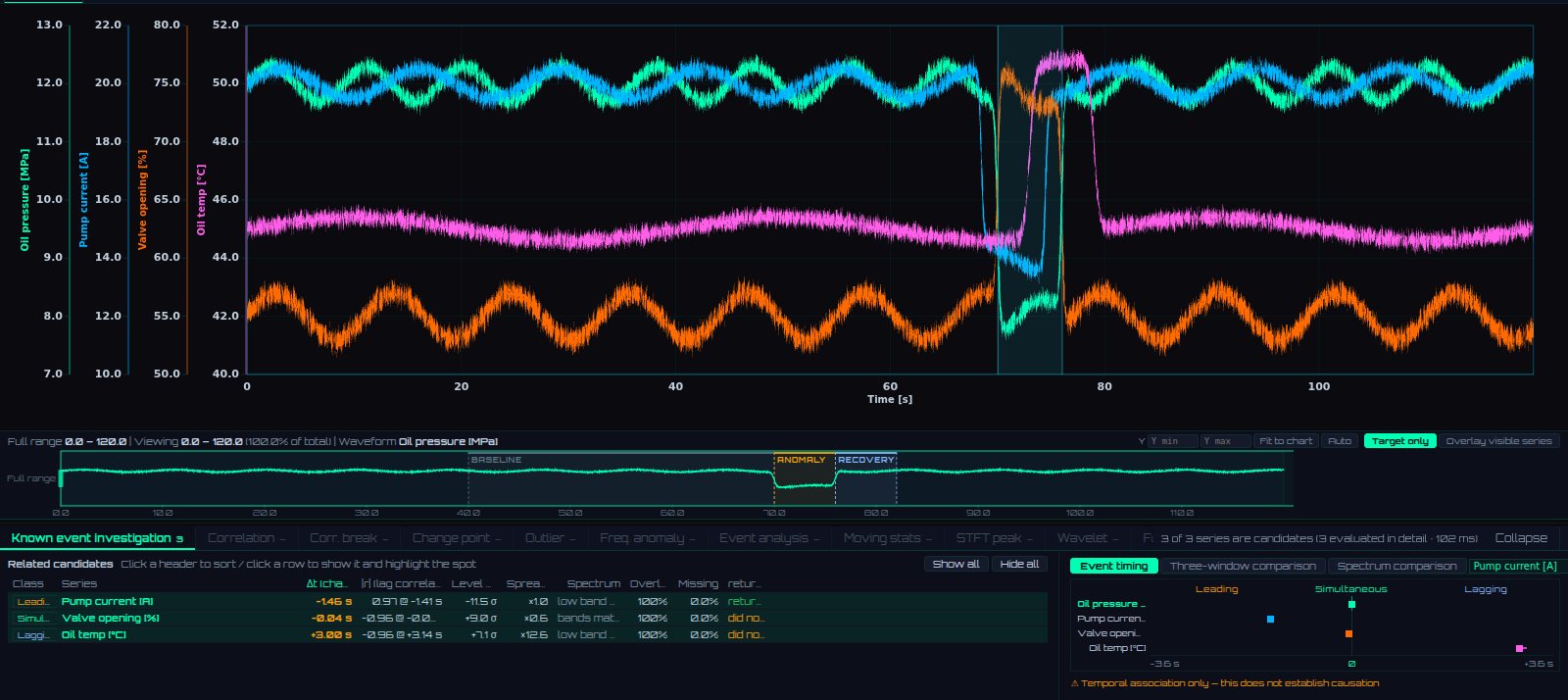
Task: Click the blue Pump current timing marker
Action: tap(1270, 620)
